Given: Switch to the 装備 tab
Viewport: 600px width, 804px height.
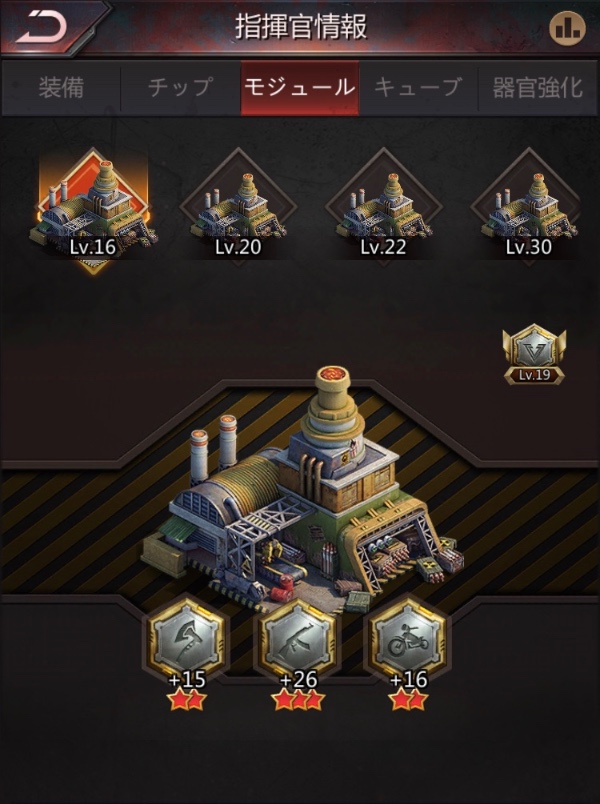Looking at the screenshot, I should 61,88.
